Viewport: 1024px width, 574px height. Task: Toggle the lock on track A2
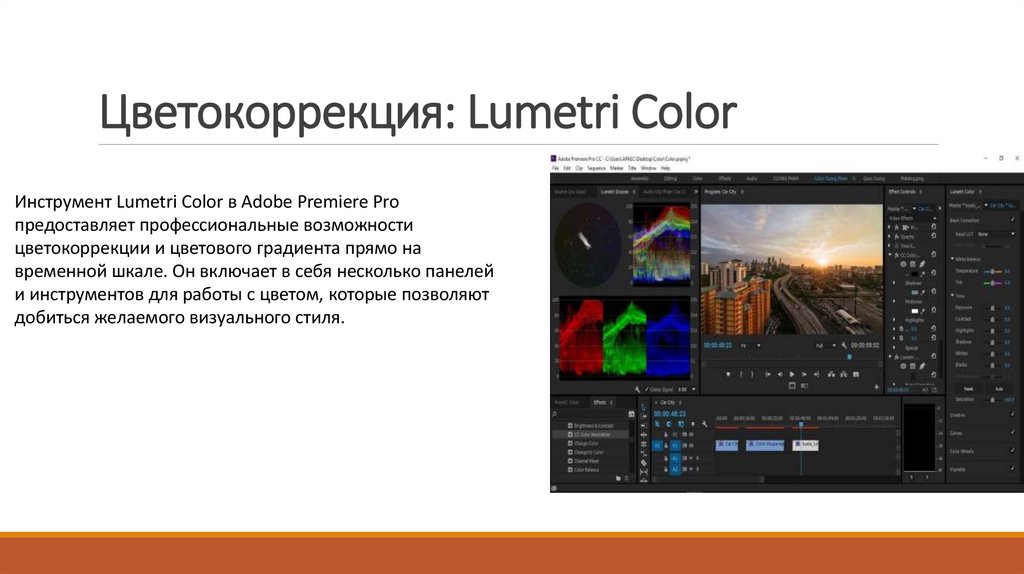pos(665,470)
